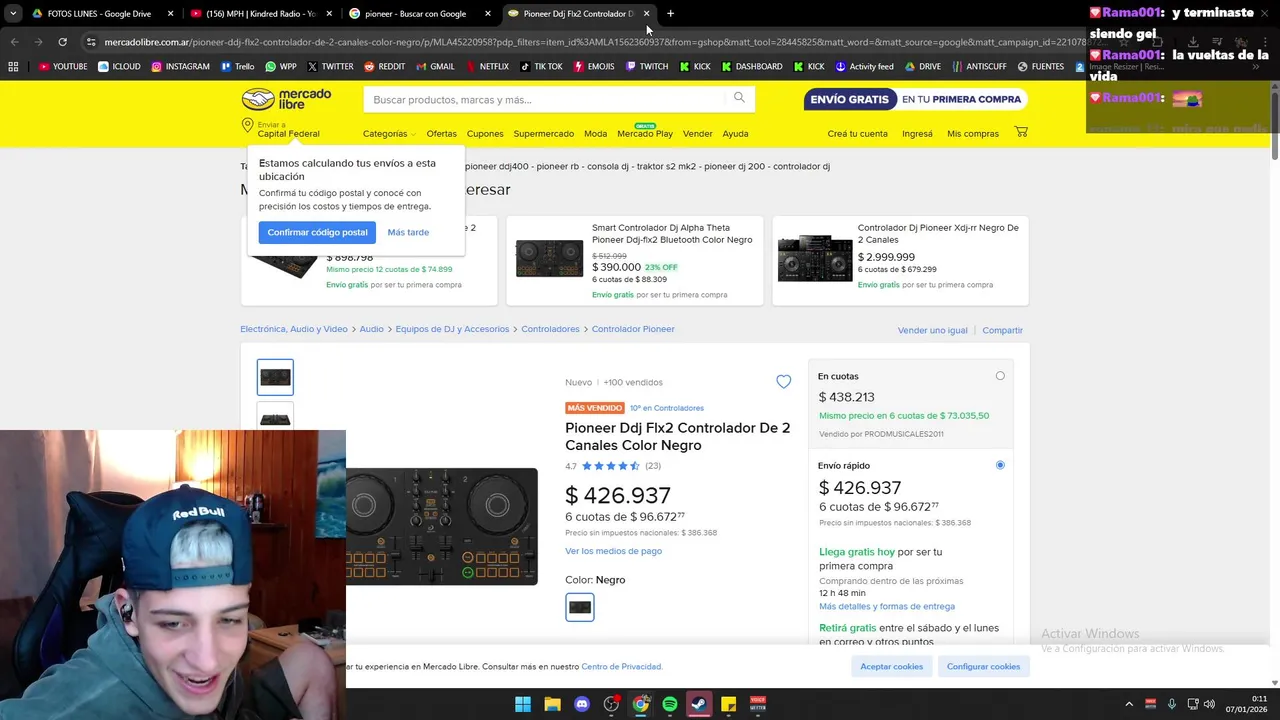Open Ofertas in navigation menu
Viewport: 1280px width, 720px height.
pos(441,134)
